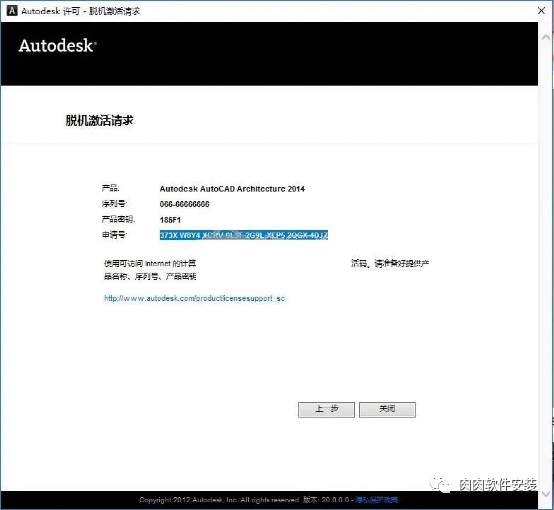
Task: Click the 序列号 label
Action: (114, 204)
